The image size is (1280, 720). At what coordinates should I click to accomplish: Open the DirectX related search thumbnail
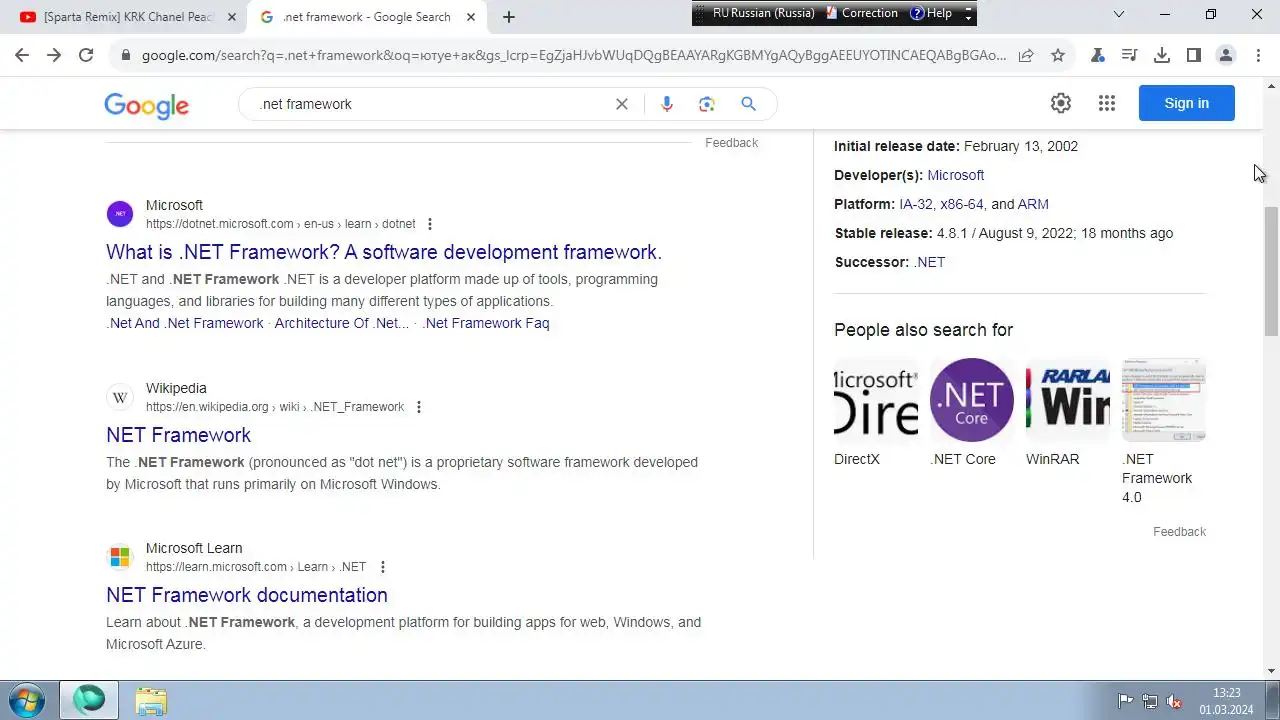[x=876, y=400]
